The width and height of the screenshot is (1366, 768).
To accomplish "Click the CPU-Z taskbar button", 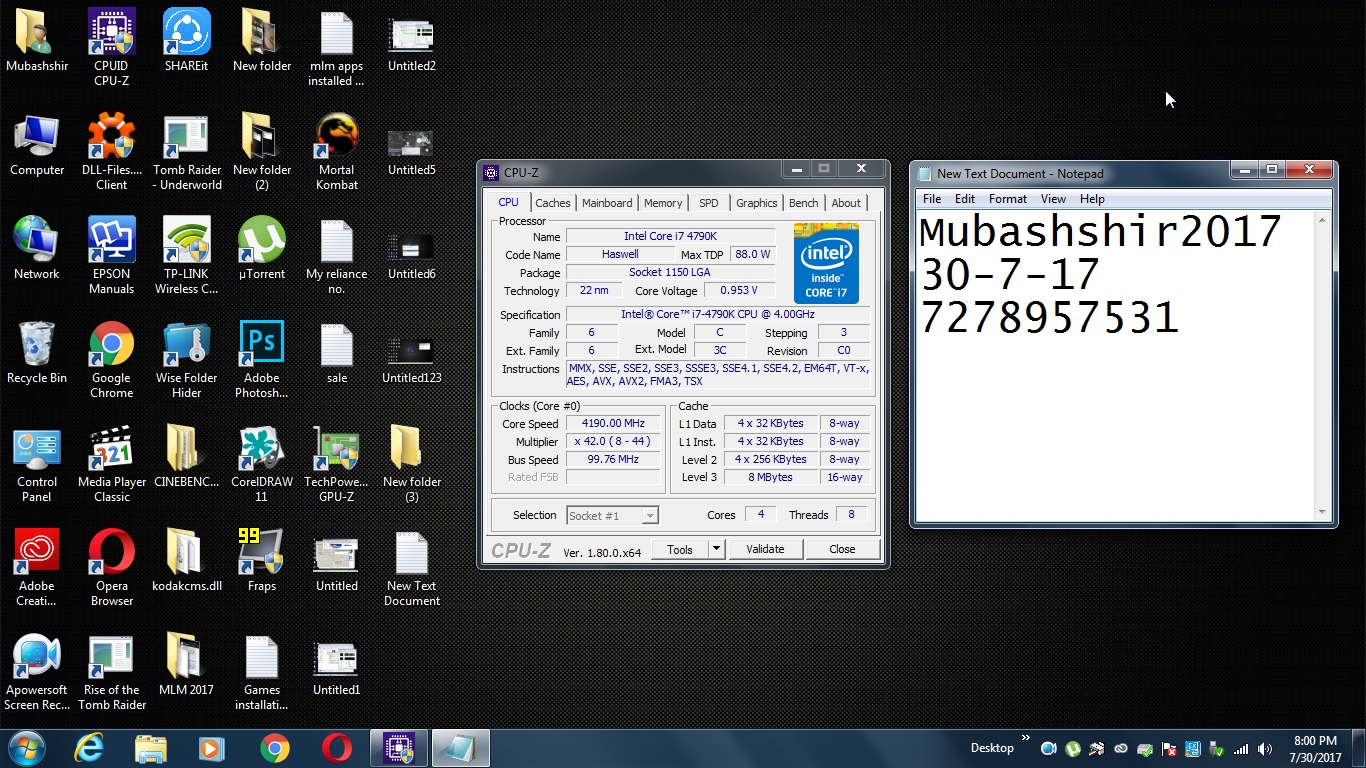I will (x=399, y=748).
